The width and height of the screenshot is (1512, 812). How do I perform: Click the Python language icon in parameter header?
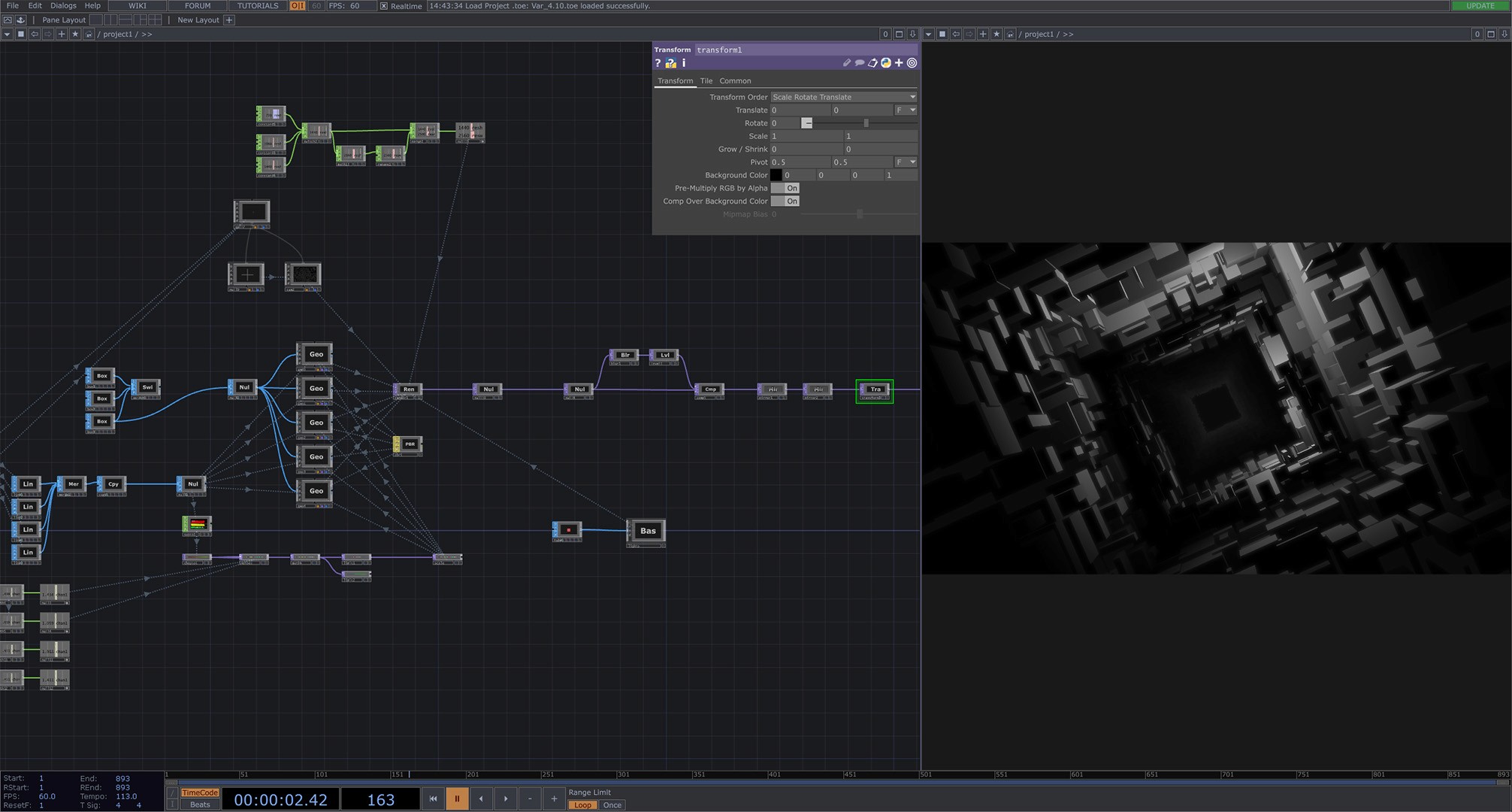tap(886, 63)
